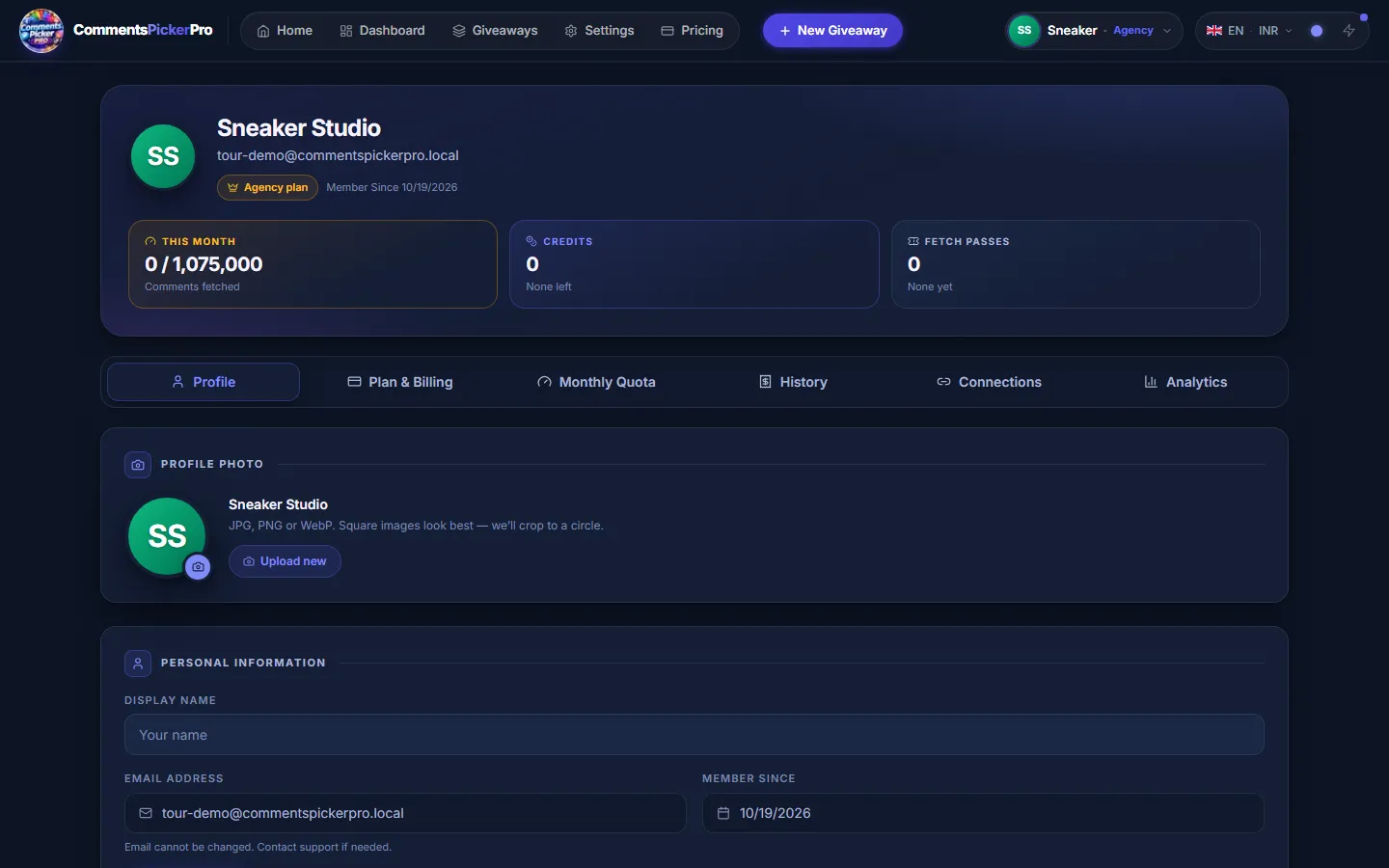Open the History tab

(793, 382)
